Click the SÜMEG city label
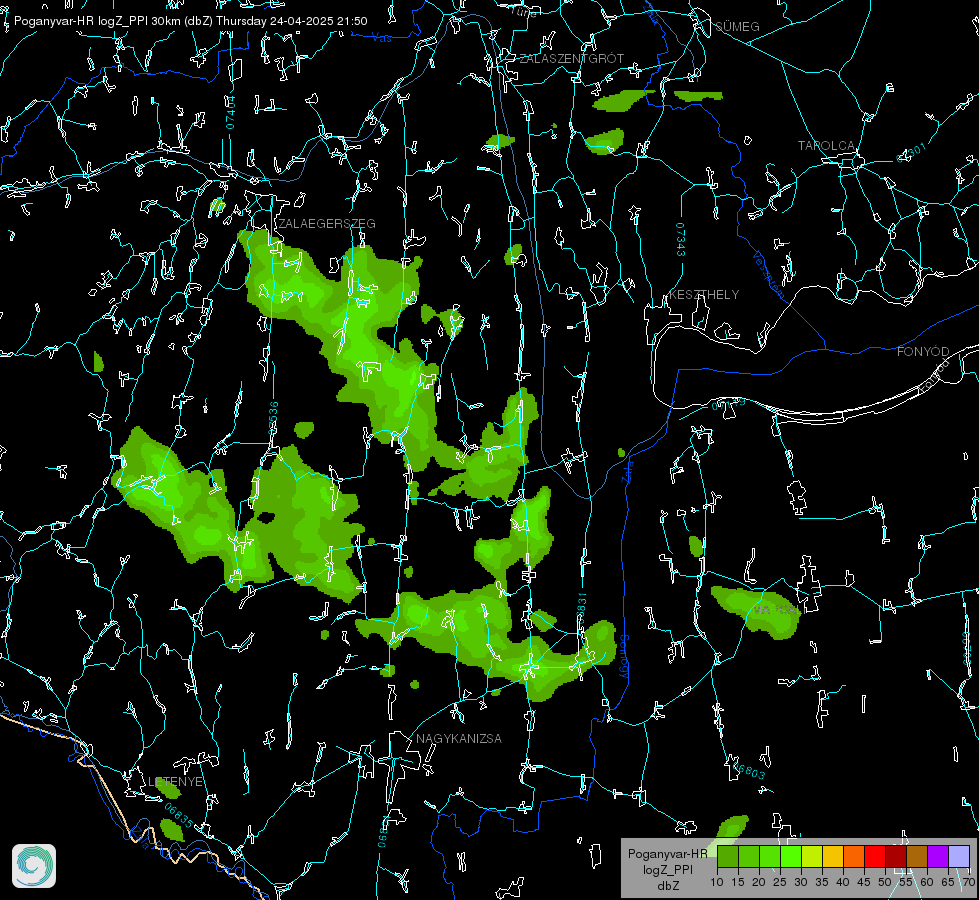This screenshot has height=900, width=979. pos(737,27)
